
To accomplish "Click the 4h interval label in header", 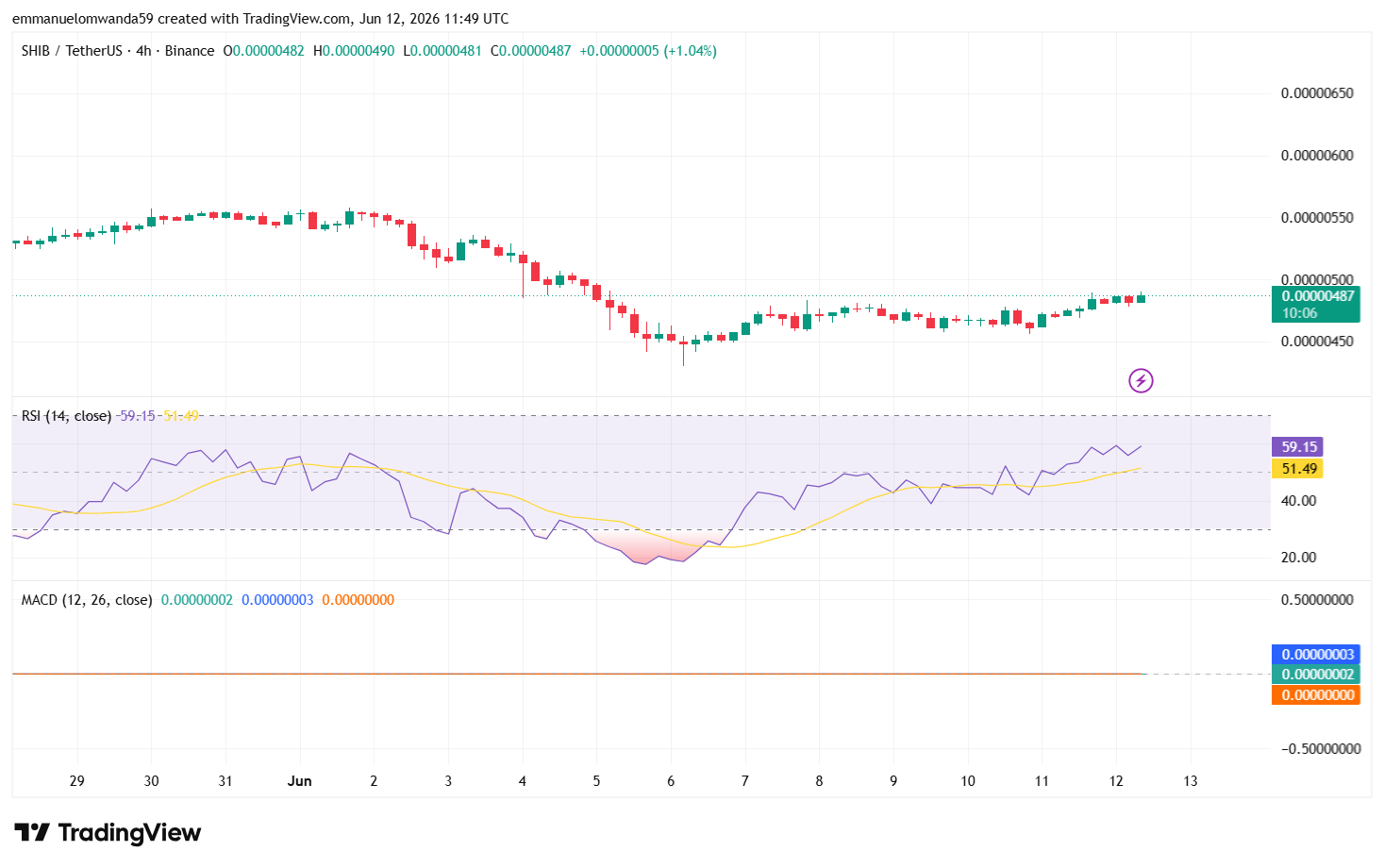I will pyautogui.click(x=143, y=51).
